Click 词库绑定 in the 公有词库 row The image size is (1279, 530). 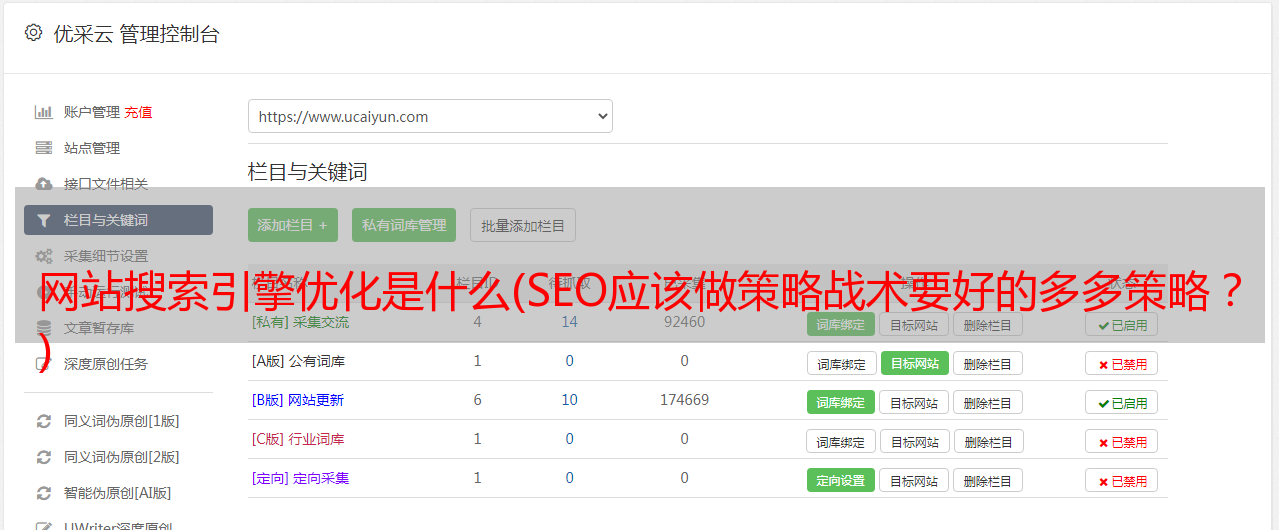841,363
